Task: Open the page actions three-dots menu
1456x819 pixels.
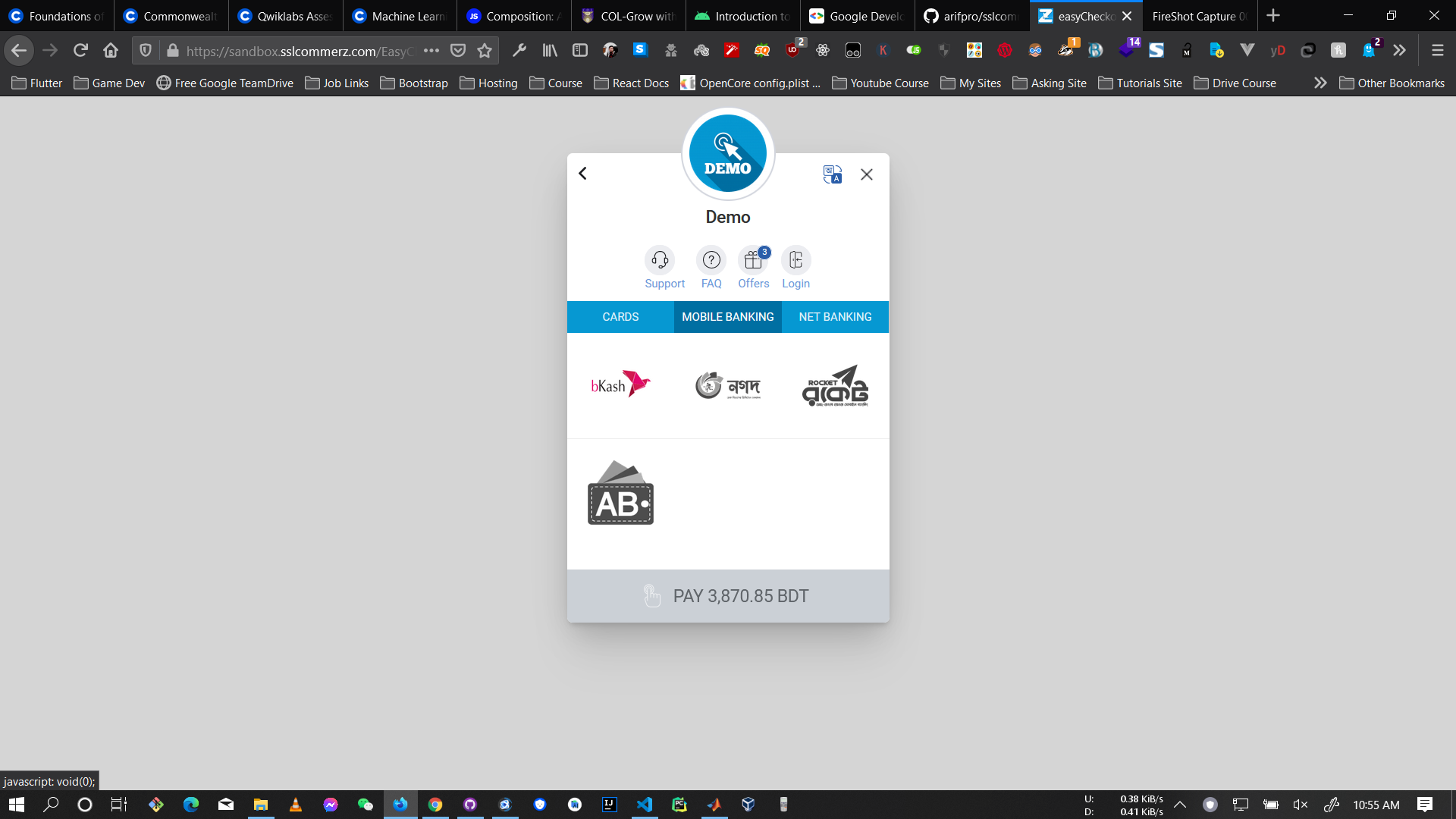Action: pos(431,51)
